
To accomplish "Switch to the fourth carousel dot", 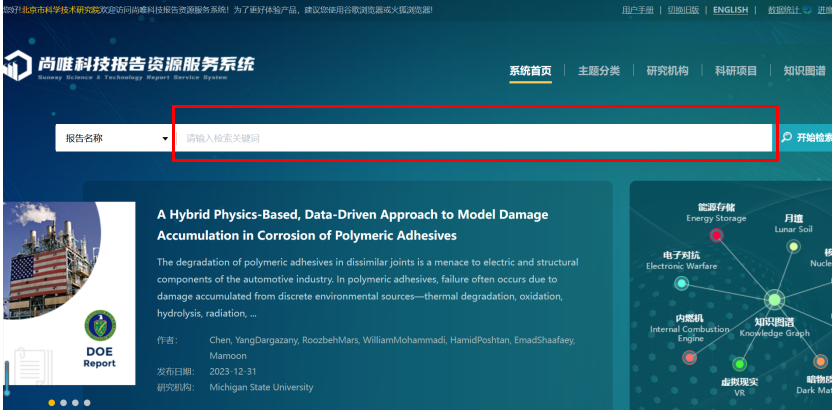I will click(x=87, y=403).
